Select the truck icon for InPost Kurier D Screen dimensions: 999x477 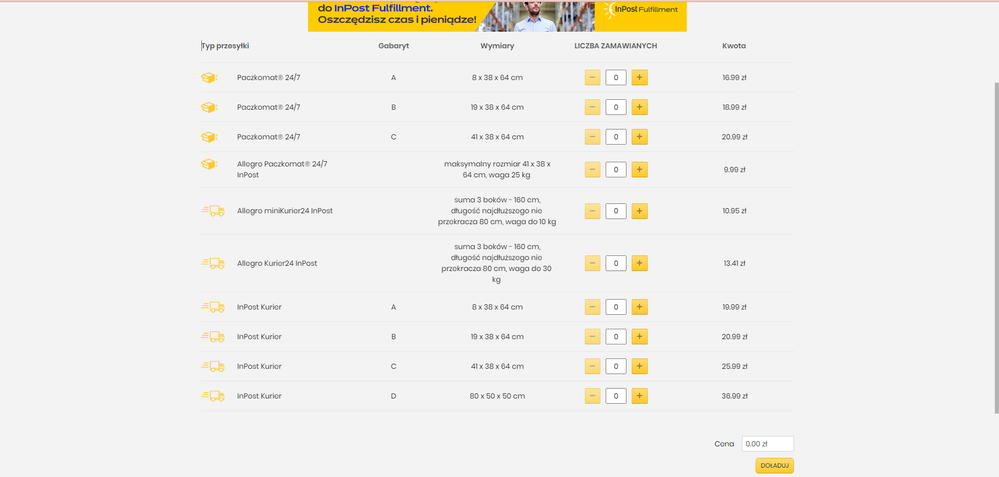(213, 396)
